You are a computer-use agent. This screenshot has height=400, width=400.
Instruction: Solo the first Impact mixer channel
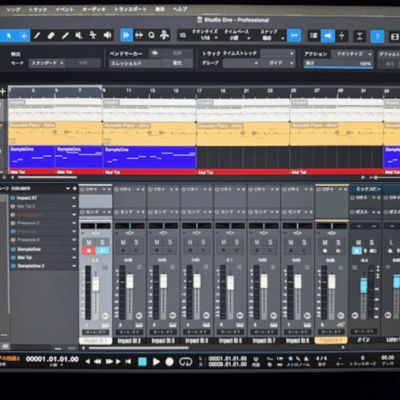point(102,243)
